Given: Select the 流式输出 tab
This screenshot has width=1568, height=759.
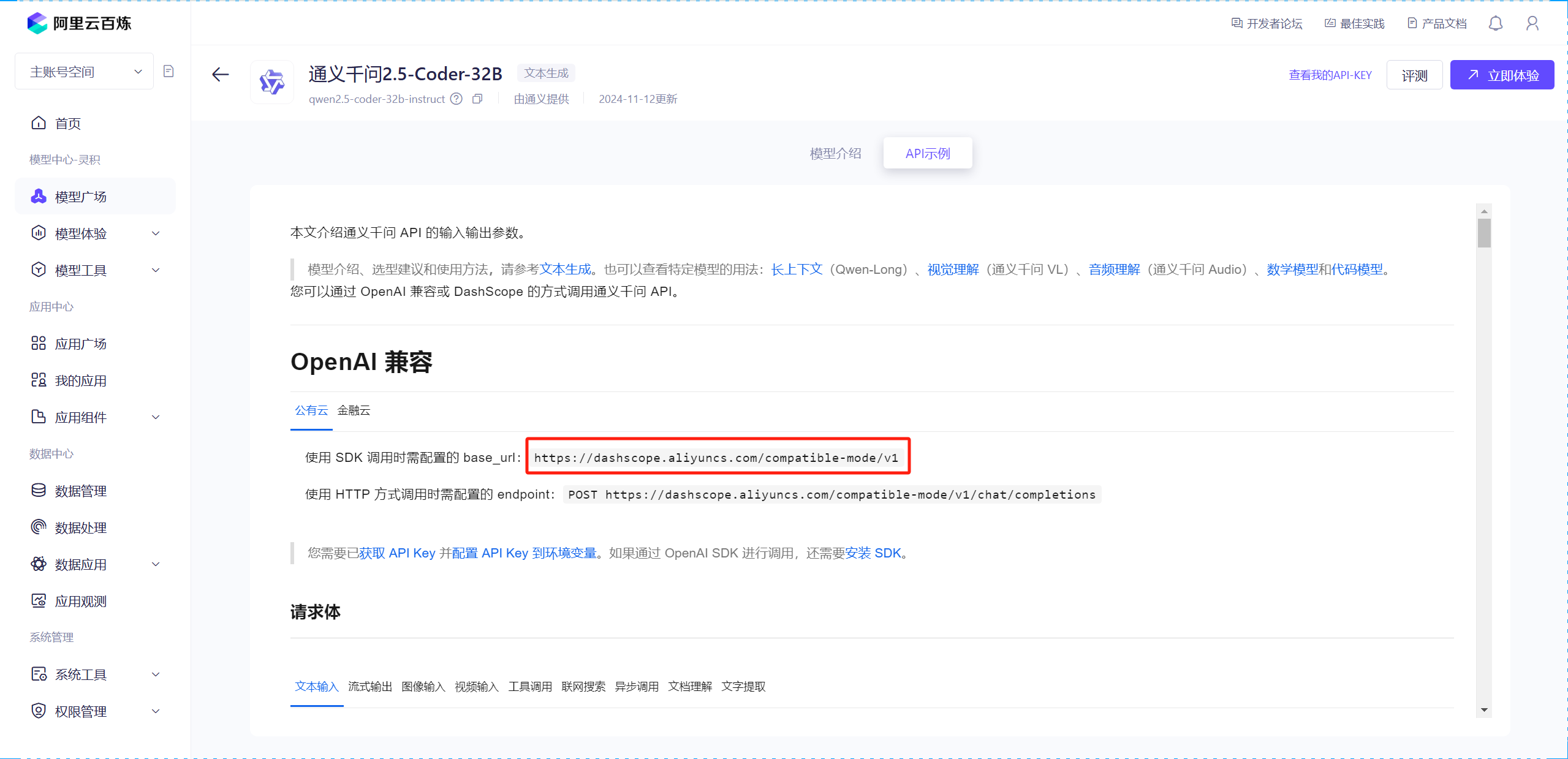Looking at the screenshot, I should 370,687.
